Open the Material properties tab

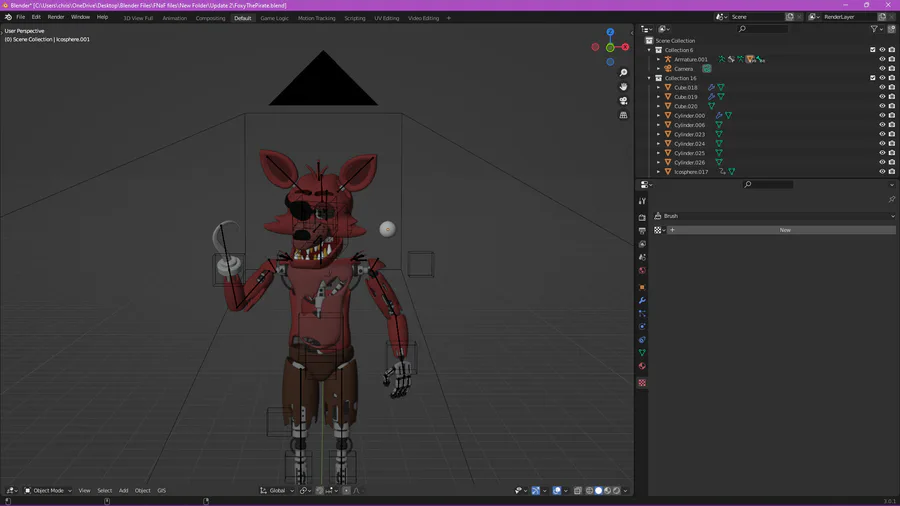coord(642,366)
